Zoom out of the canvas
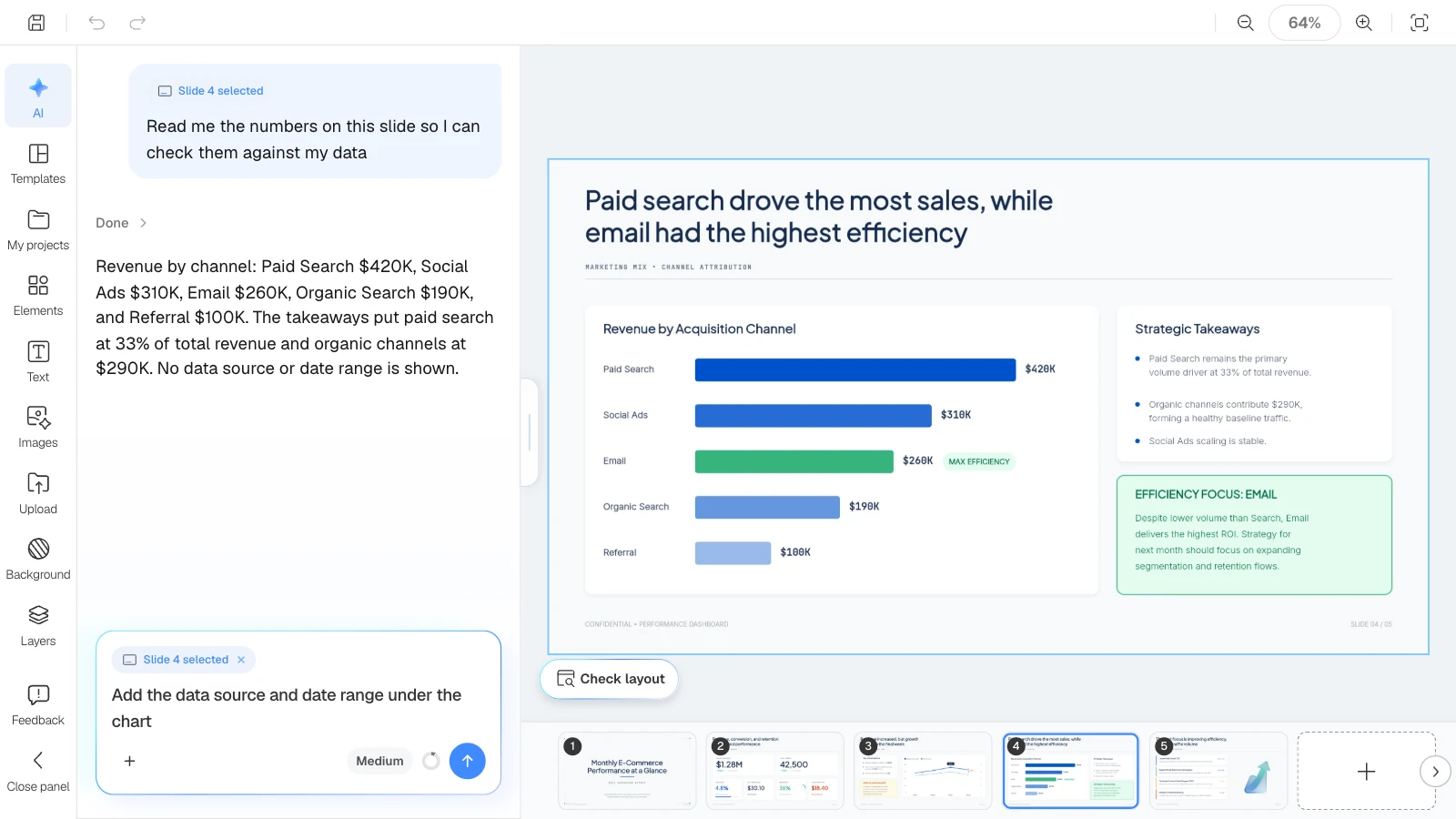 click(1245, 23)
